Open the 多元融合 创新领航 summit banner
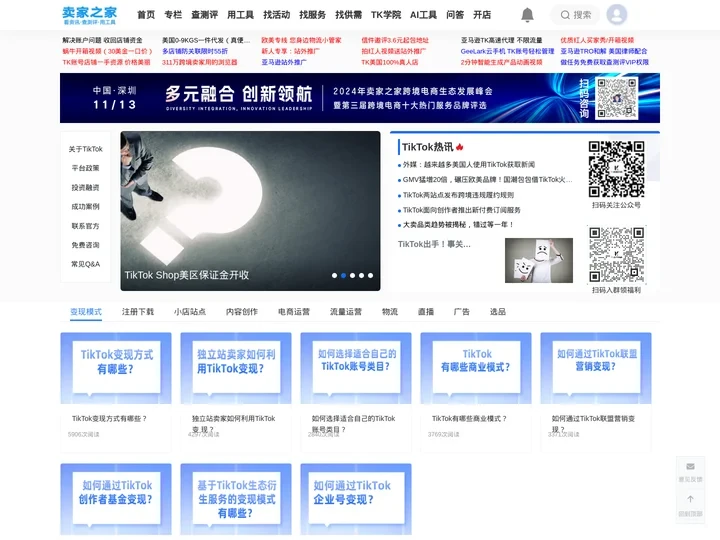Image resolution: width=720 pixels, height=540 pixels. [360, 98]
